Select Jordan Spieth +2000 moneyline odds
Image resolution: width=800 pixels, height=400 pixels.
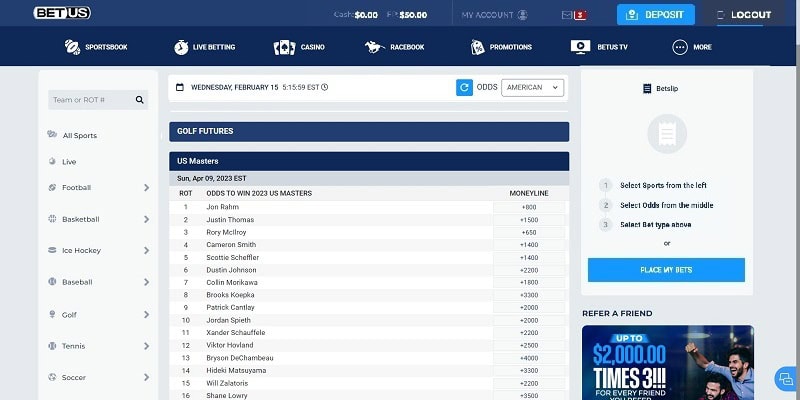(x=529, y=320)
